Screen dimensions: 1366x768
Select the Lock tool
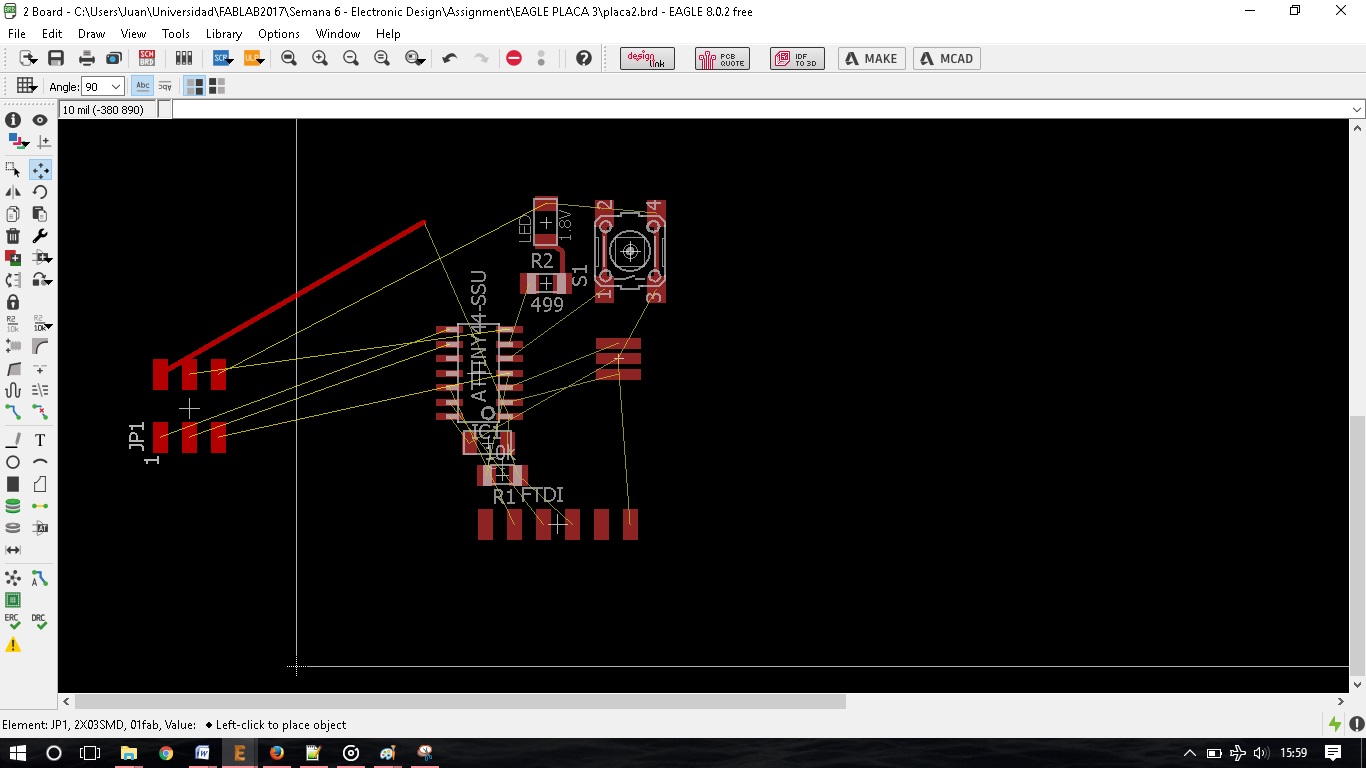pos(13,302)
